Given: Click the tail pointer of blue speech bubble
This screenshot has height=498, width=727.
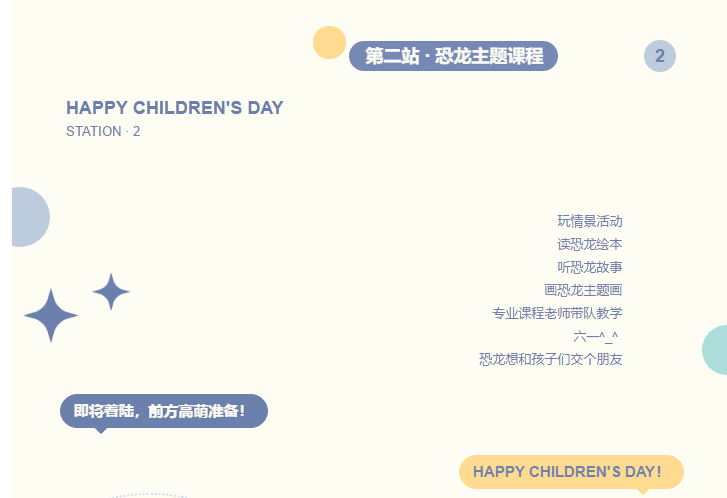Looking at the screenshot, I should 101,431.
